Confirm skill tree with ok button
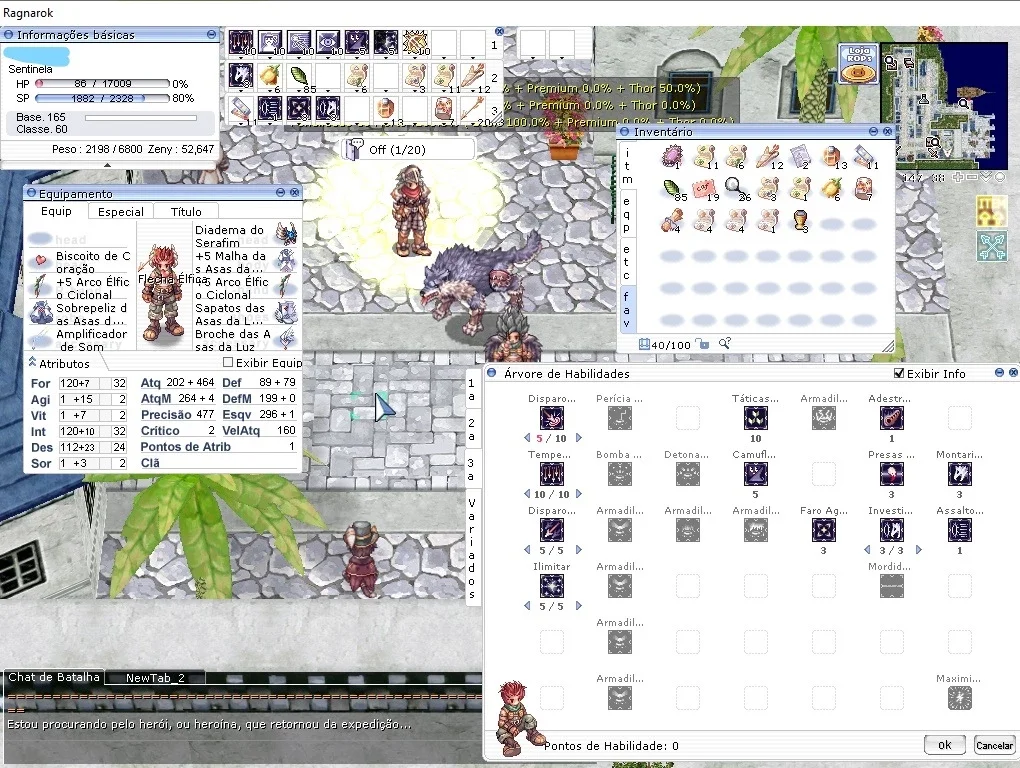Viewport: 1020px width, 768px height. tap(945, 745)
